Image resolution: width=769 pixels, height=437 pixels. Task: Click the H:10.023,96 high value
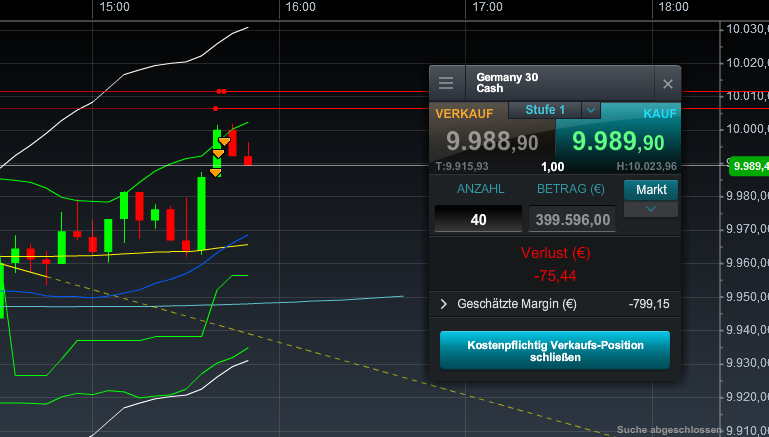(646, 166)
